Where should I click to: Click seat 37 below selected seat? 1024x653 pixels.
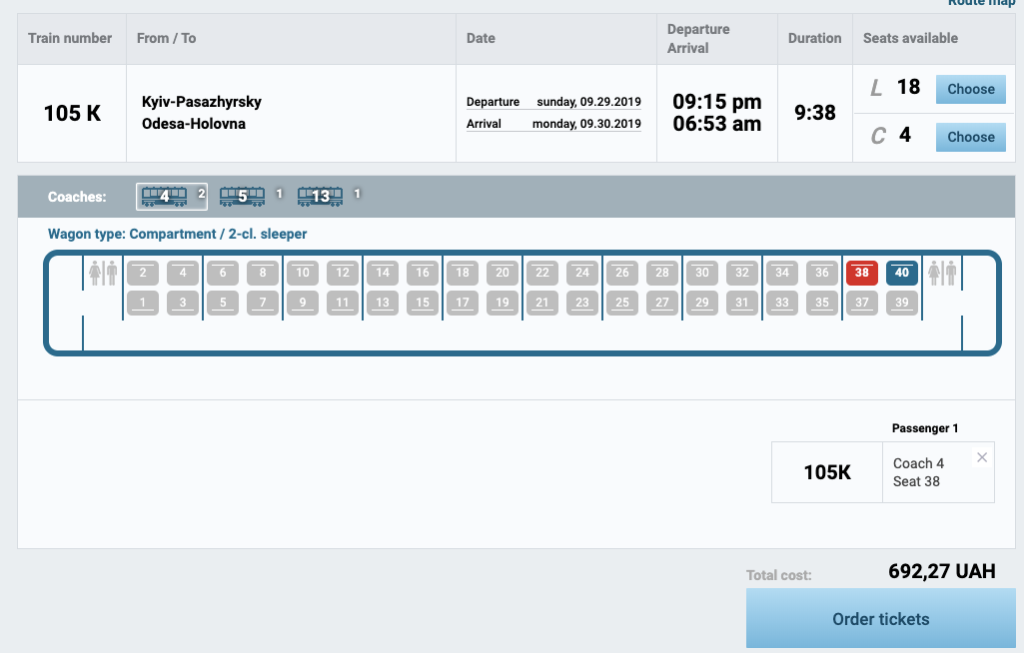[862, 302]
